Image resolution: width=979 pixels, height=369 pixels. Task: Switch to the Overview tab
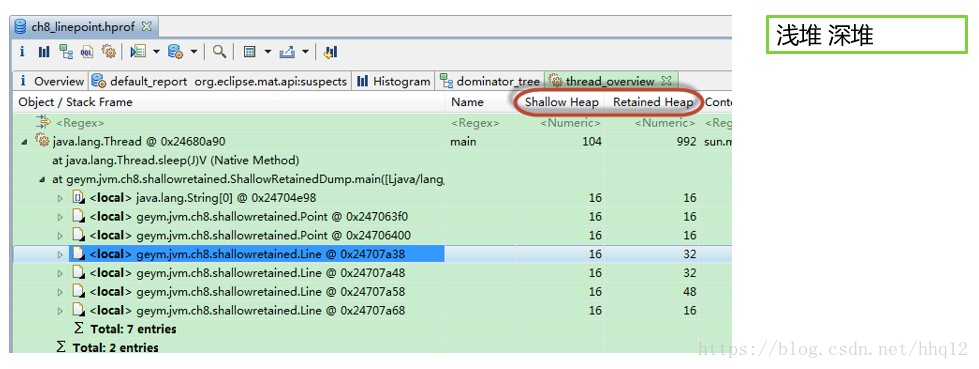[51, 81]
